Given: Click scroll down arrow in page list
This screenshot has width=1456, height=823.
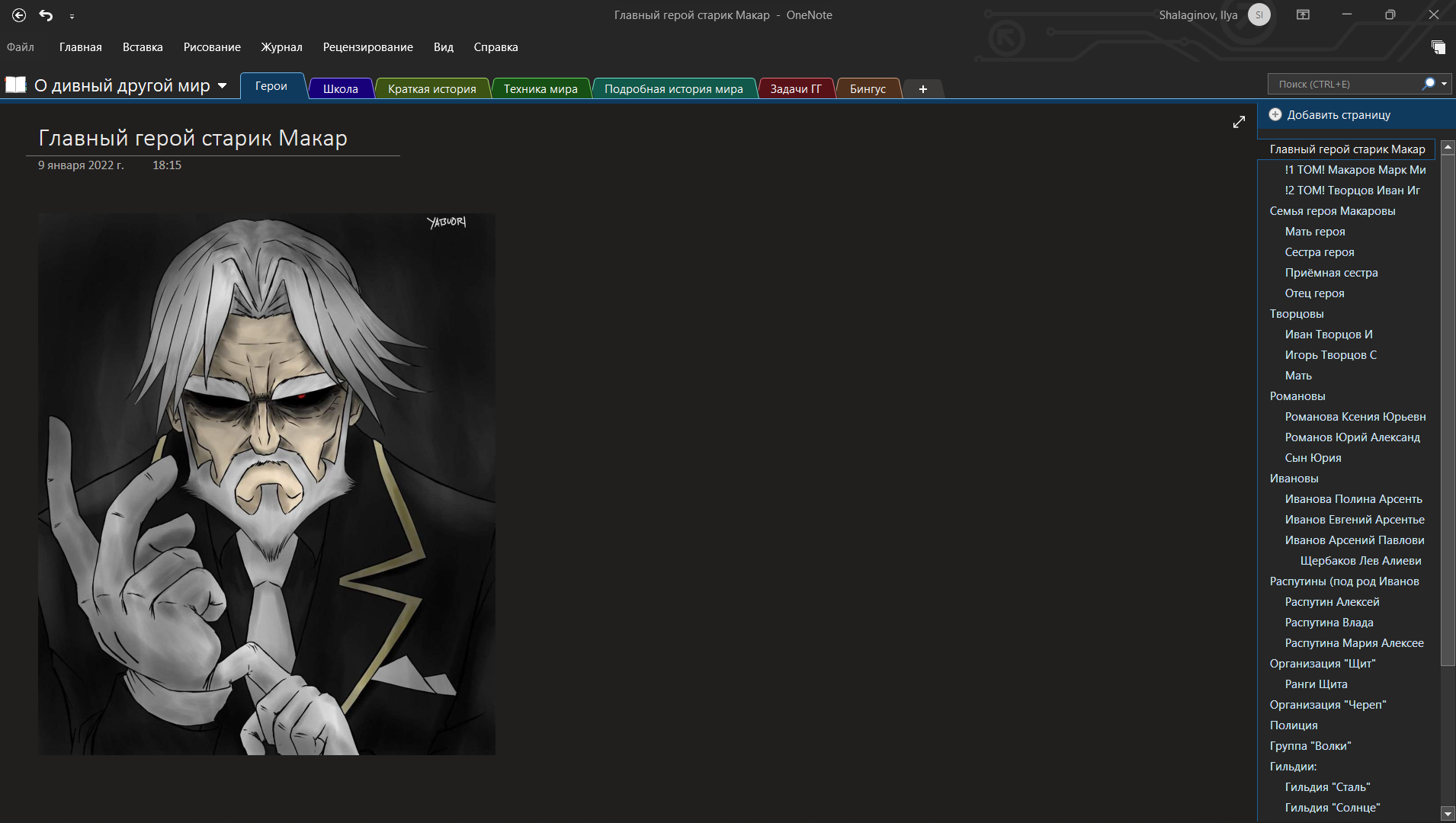Looking at the screenshot, I should pos(1448,814).
